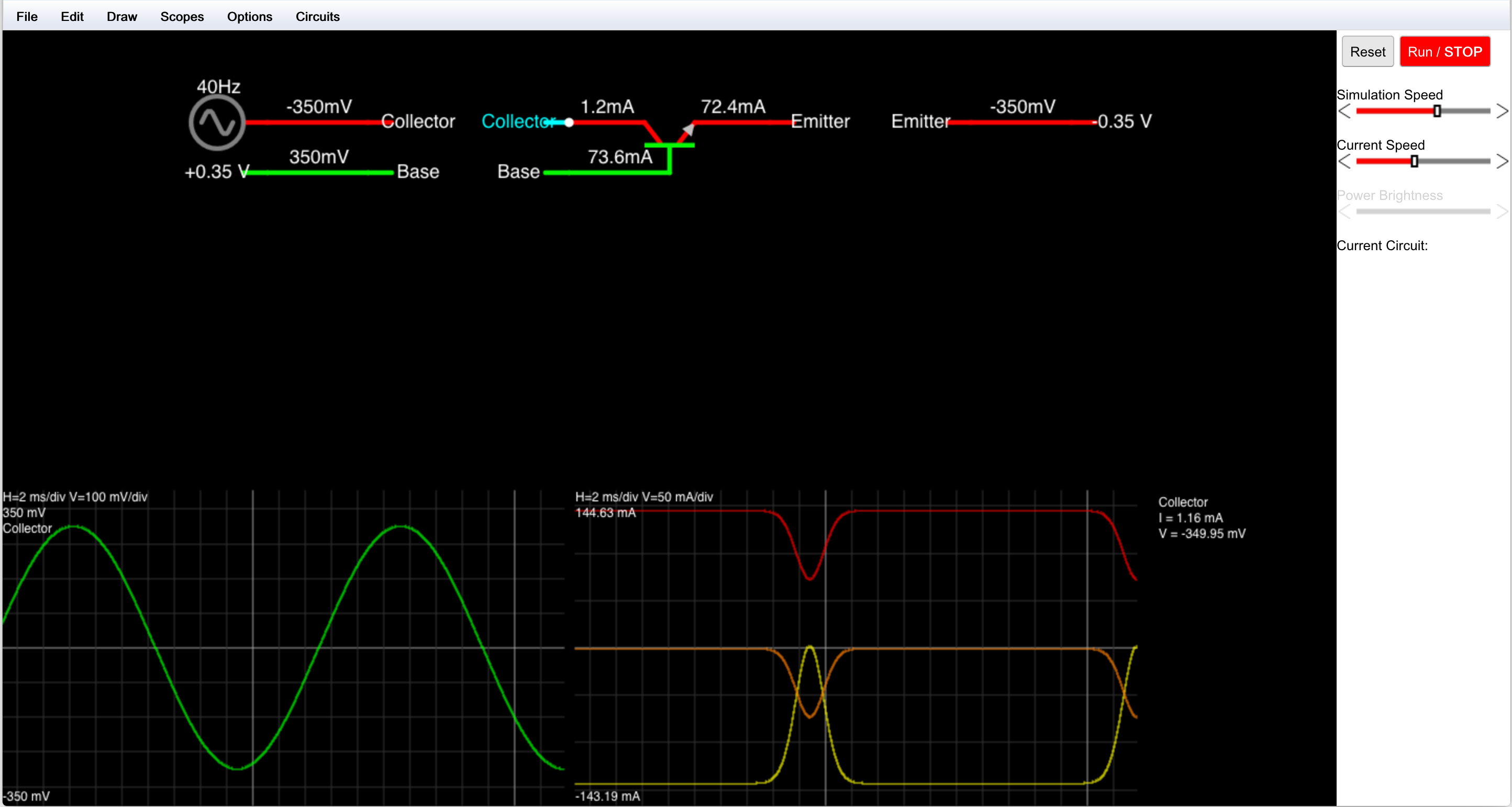Open the Scopes menu

pyautogui.click(x=182, y=16)
